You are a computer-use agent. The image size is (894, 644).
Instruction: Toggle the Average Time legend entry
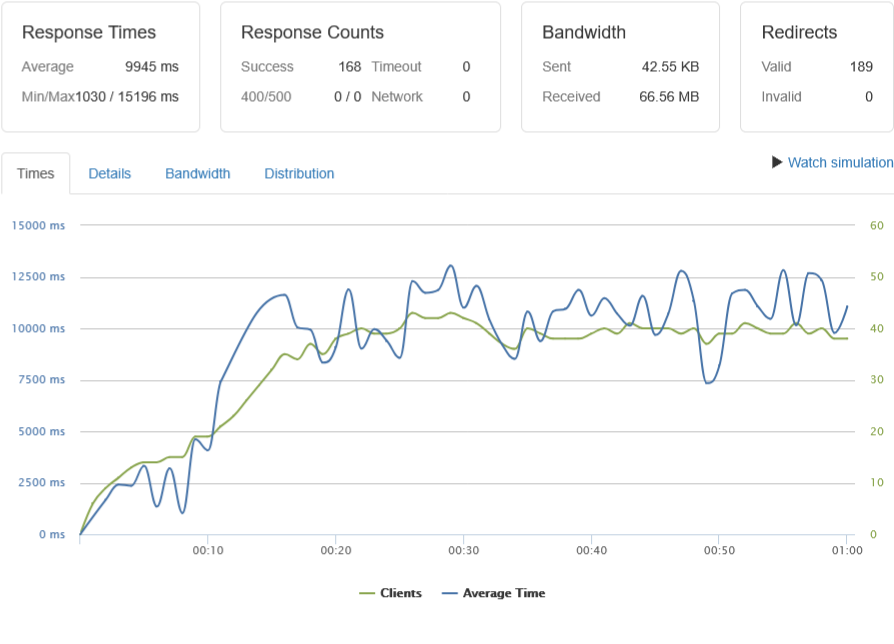point(504,593)
